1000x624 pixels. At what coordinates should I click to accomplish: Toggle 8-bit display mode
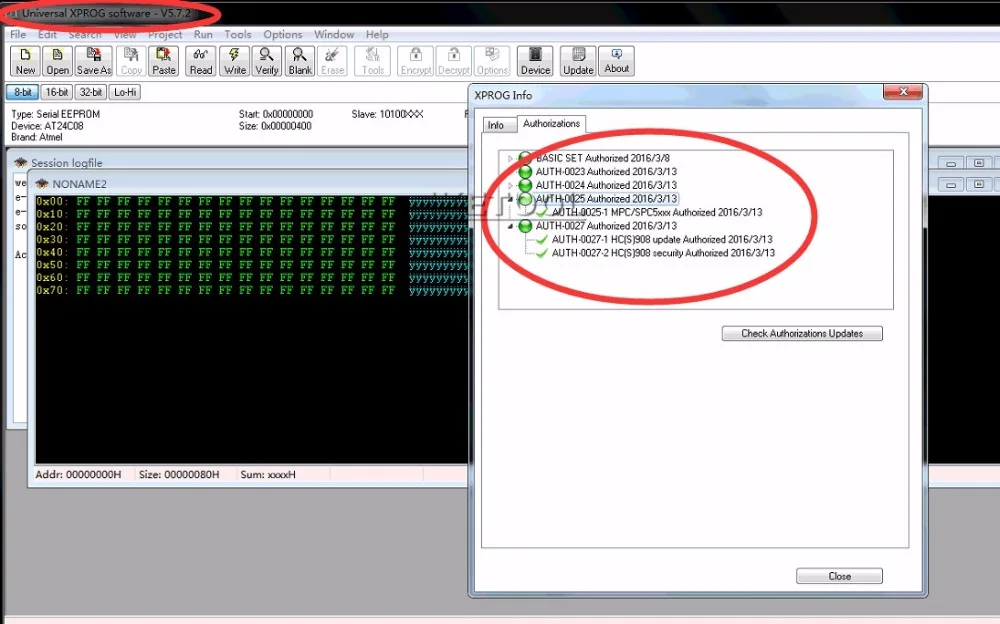click(23, 92)
